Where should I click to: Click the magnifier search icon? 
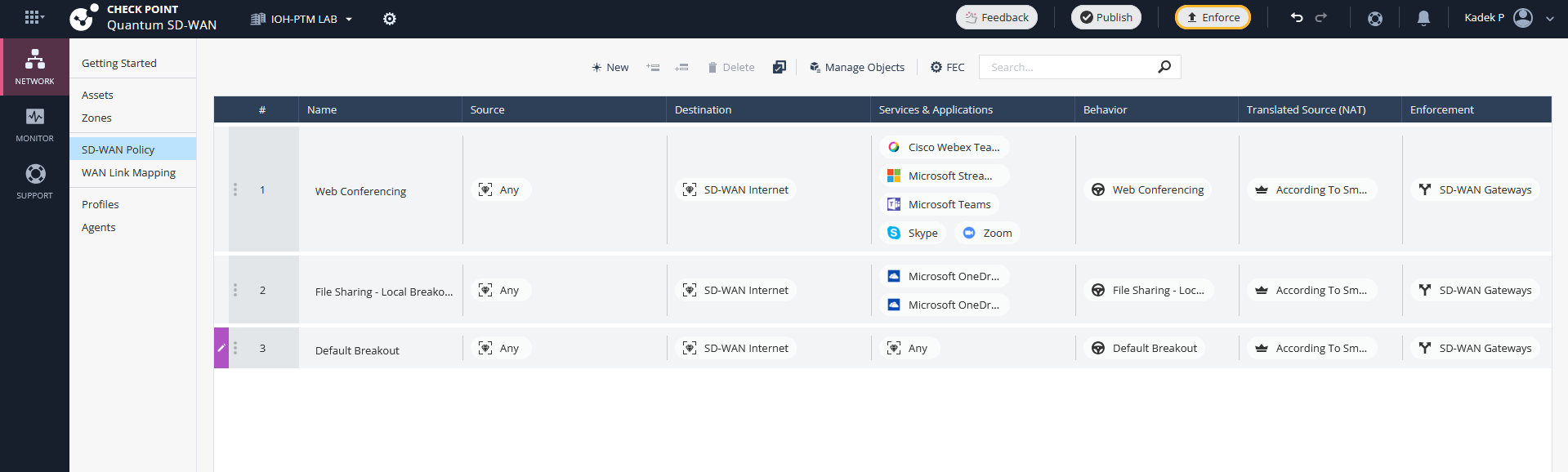1164,67
